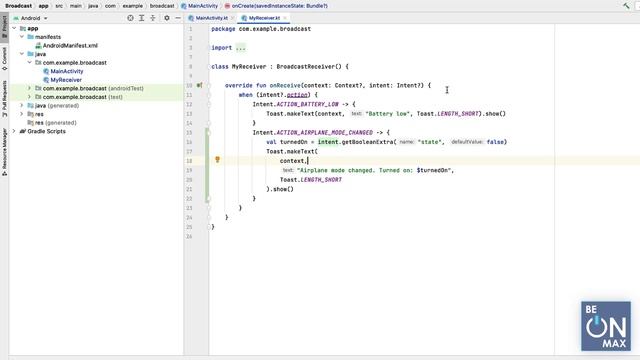Viewport: 640px width, 360px height.
Task: Click getBooleanExtra call on line 16
Action: (367, 142)
